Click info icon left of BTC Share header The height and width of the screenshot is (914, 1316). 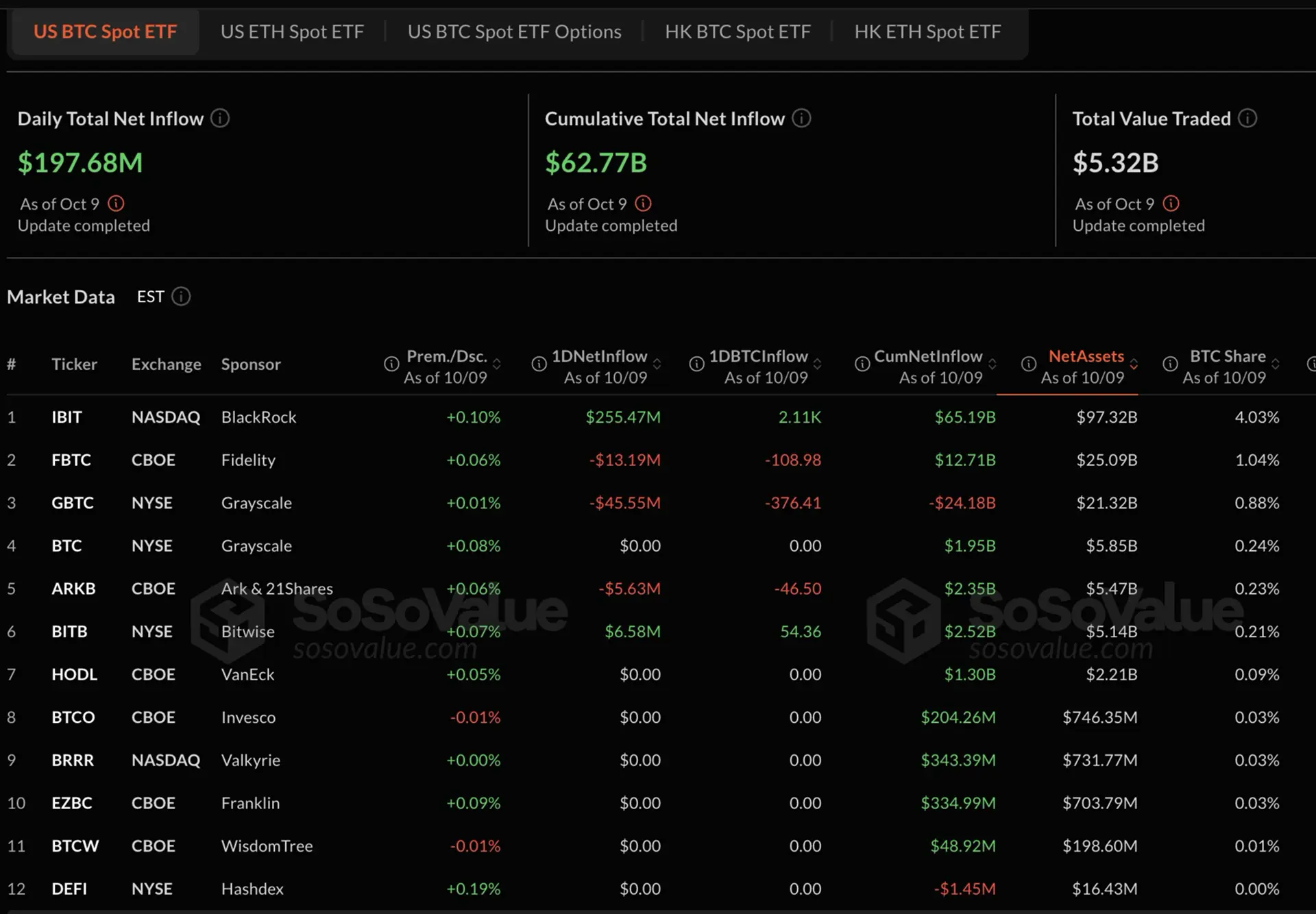click(1171, 364)
